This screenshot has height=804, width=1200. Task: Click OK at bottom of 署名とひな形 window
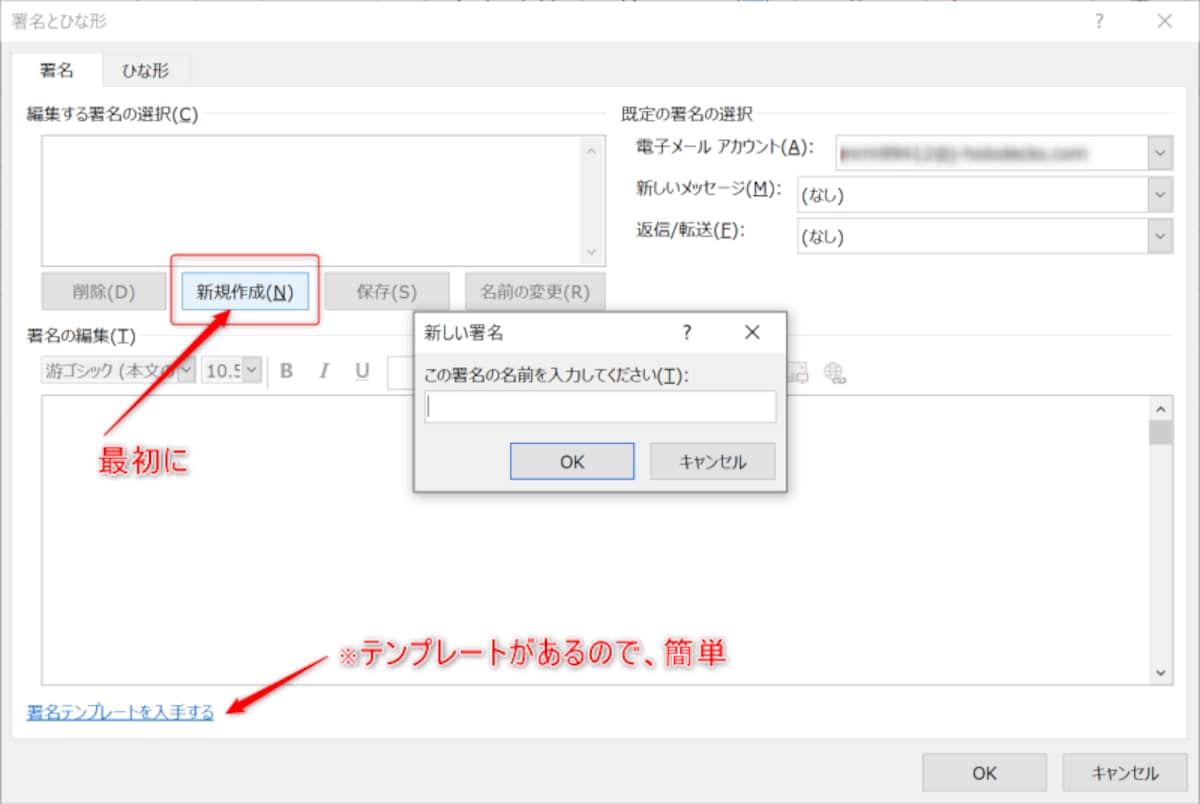pyautogui.click(x=984, y=773)
